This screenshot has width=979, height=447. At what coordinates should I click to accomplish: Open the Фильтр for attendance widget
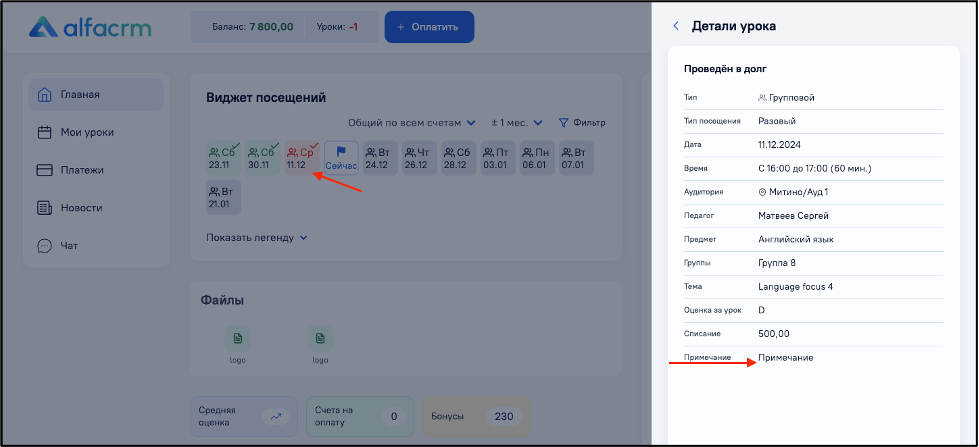pos(582,123)
